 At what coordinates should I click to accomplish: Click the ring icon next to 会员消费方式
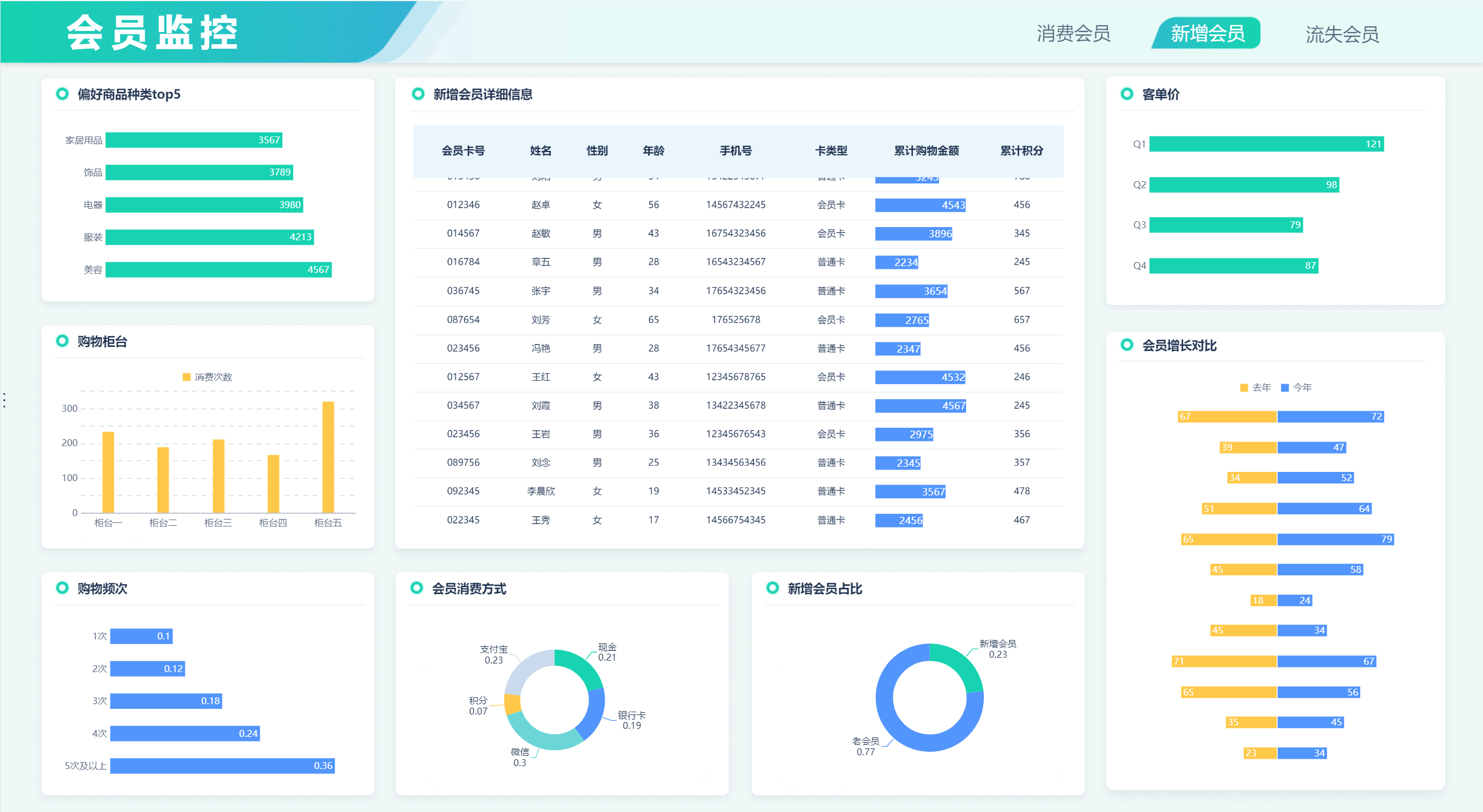coord(417,588)
